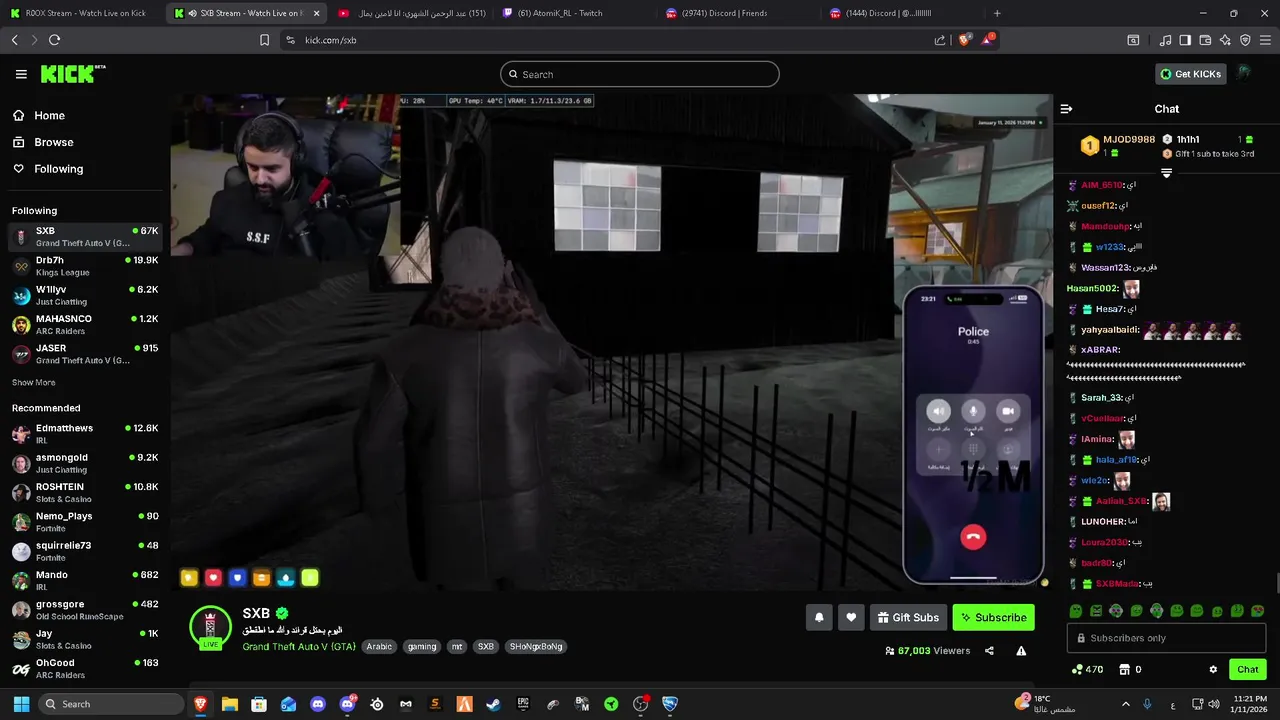Viewport: 1280px width, 720px height.
Task: Open W1llyv channel in Following list
Action: coord(84,295)
